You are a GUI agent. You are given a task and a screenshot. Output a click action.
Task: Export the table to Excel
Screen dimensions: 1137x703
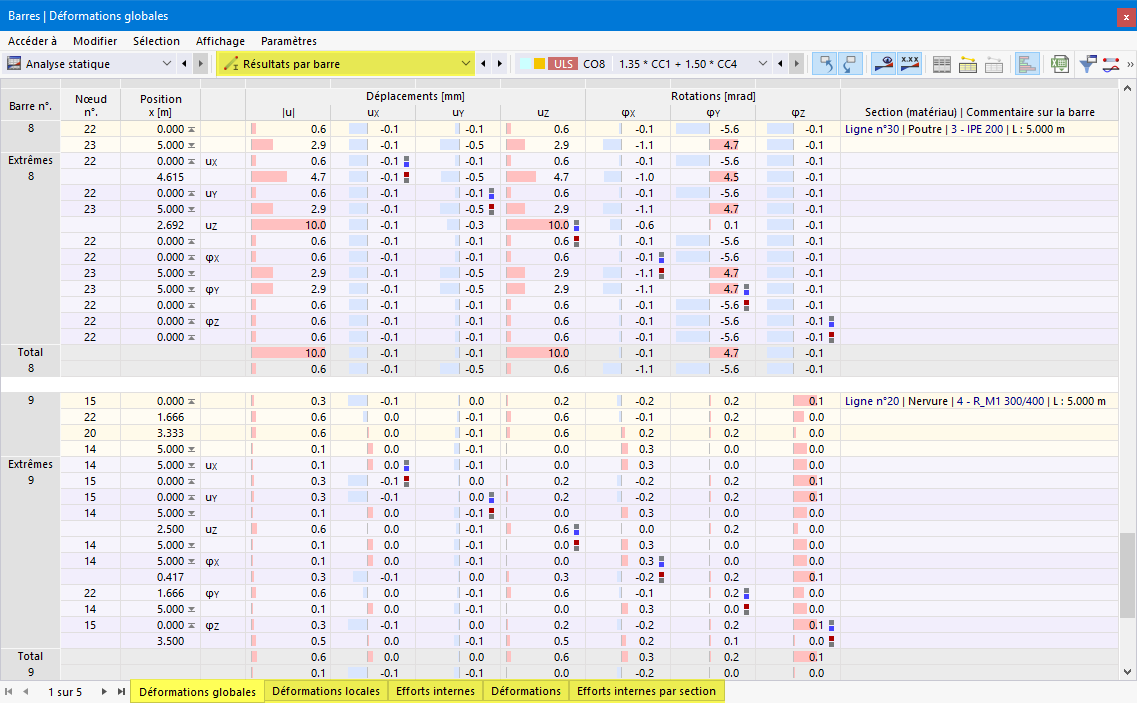click(1060, 65)
